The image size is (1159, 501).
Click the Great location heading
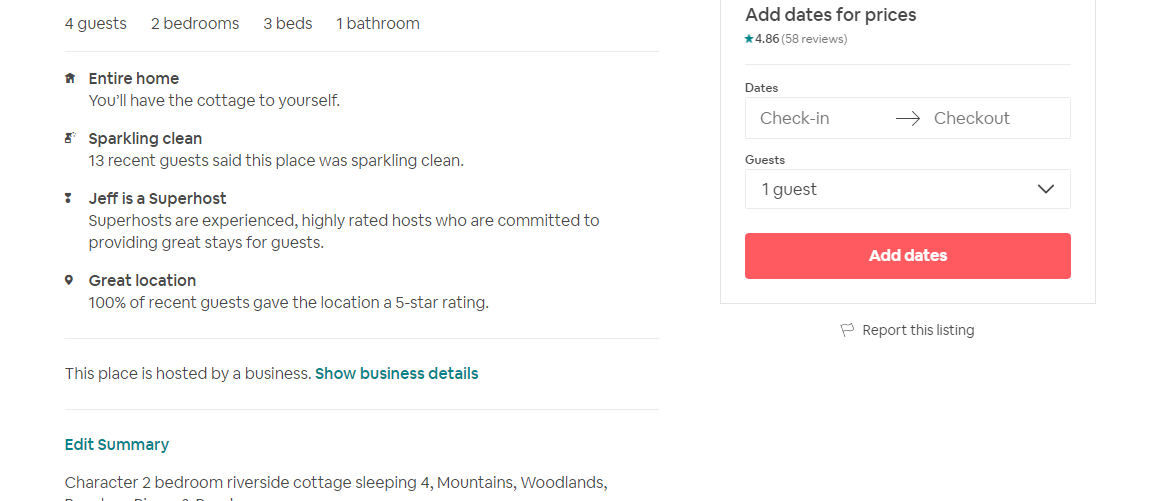tap(142, 280)
